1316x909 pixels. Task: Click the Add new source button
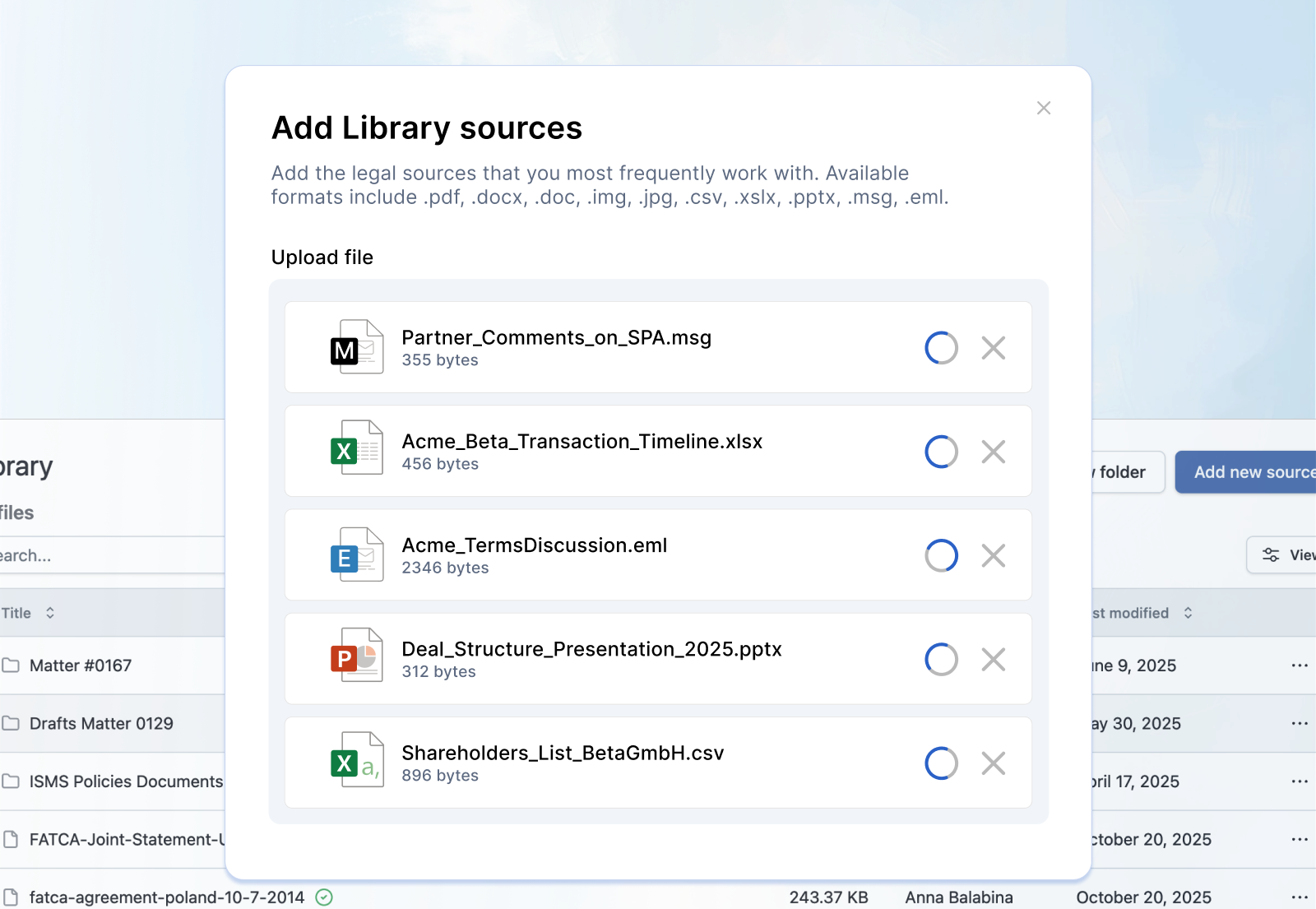click(1250, 471)
